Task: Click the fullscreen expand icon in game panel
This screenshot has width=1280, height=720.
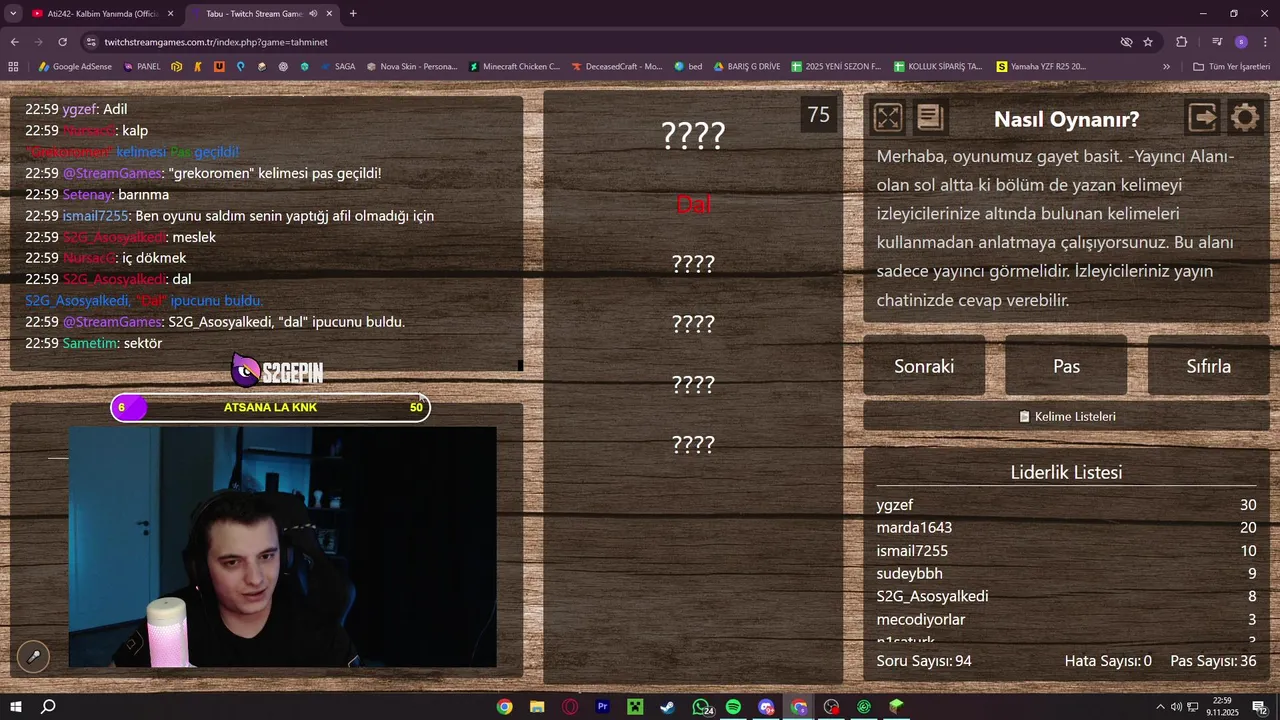Action: click(888, 118)
